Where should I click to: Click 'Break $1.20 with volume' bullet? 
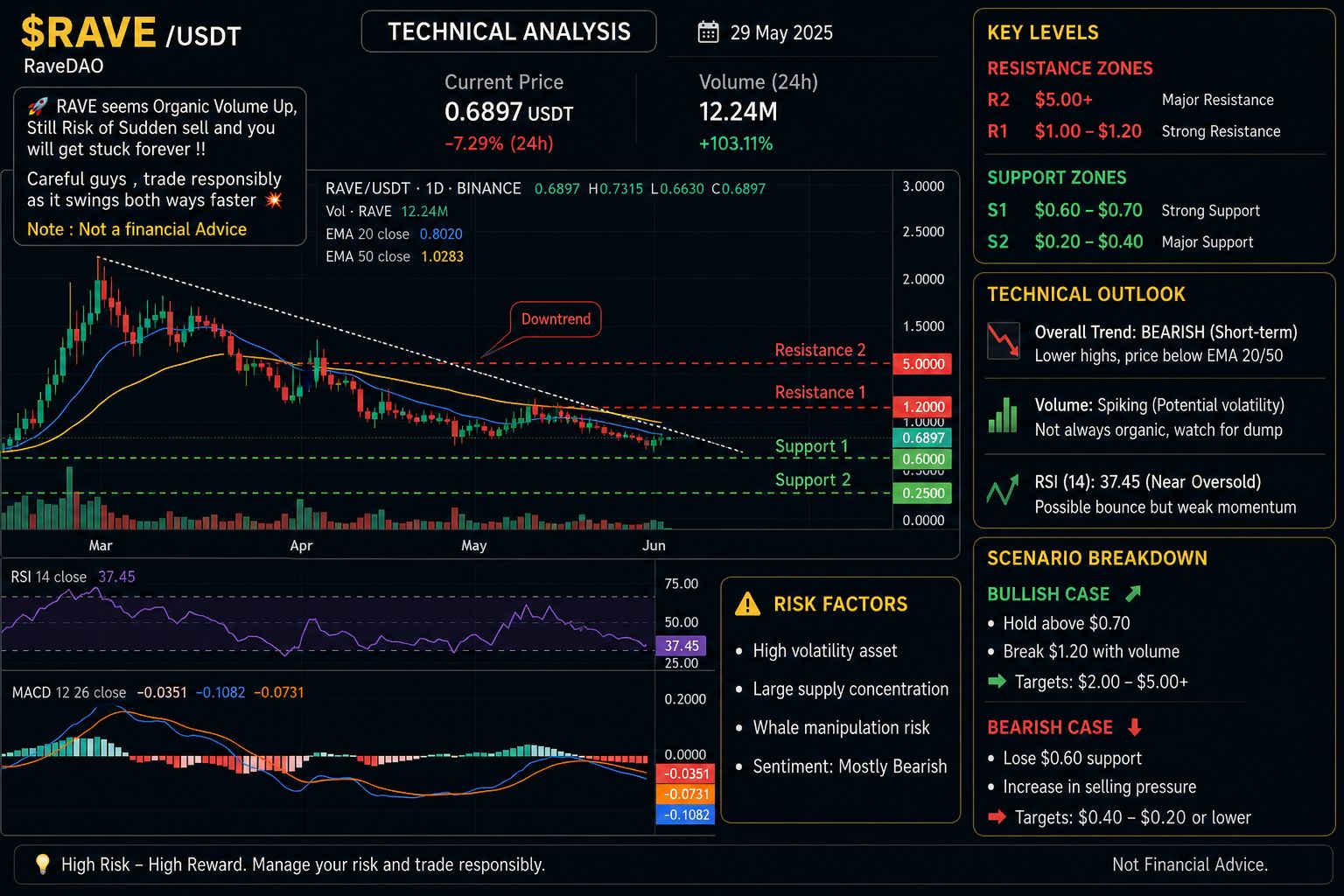(1091, 652)
